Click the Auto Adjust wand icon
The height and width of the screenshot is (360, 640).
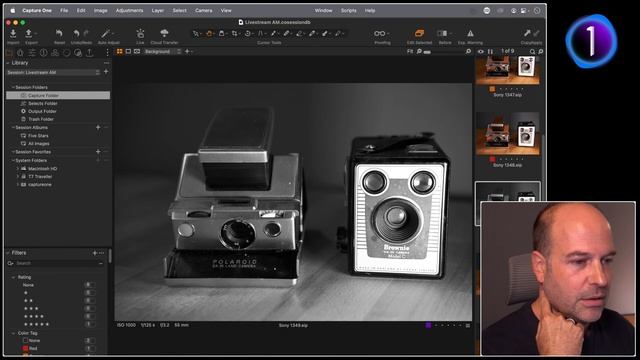(106, 33)
